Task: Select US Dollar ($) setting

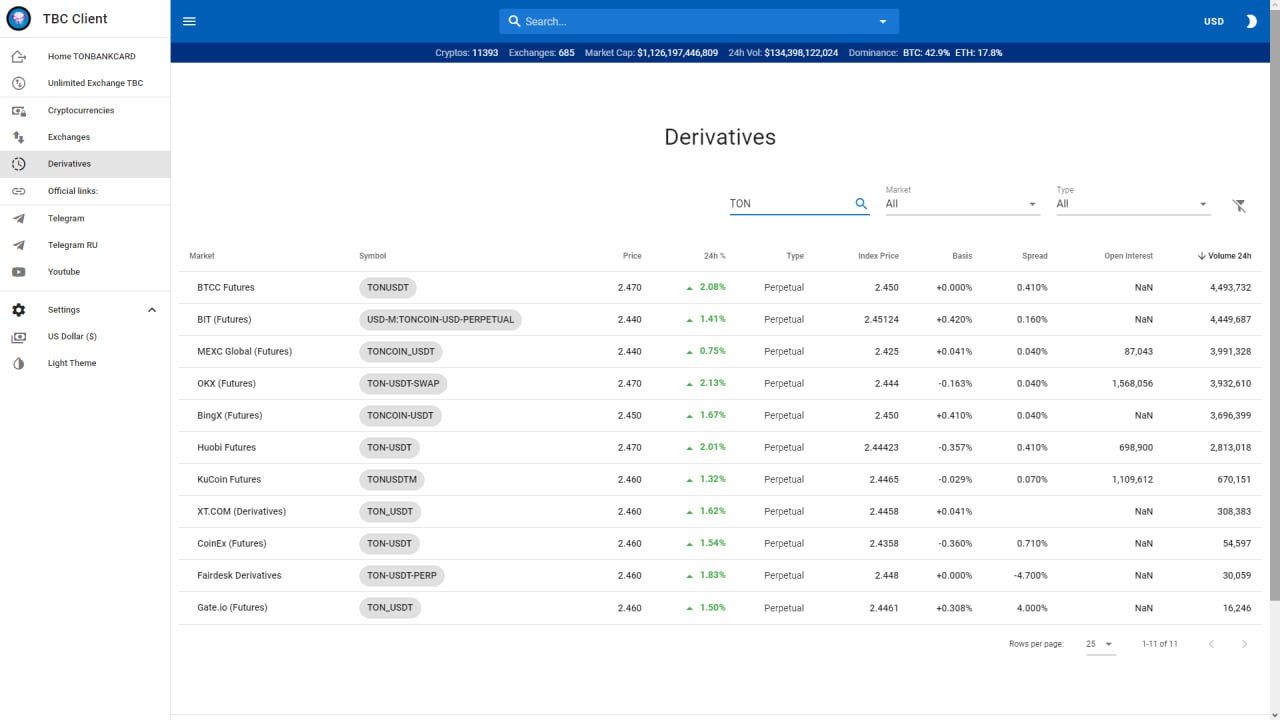Action: [85, 337]
